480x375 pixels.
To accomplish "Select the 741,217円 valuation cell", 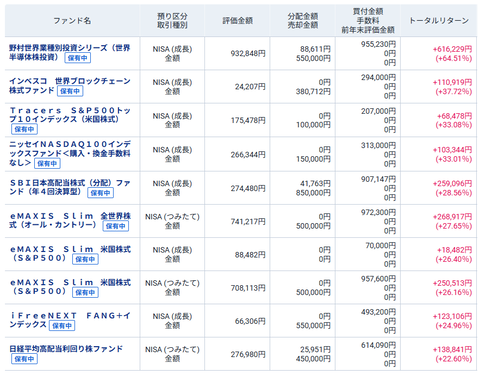I will pyautogui.click(x=248, y=221).
